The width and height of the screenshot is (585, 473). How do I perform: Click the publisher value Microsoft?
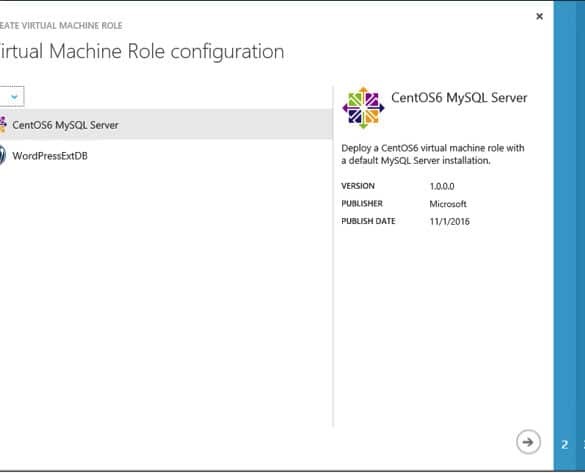point(448,204)
